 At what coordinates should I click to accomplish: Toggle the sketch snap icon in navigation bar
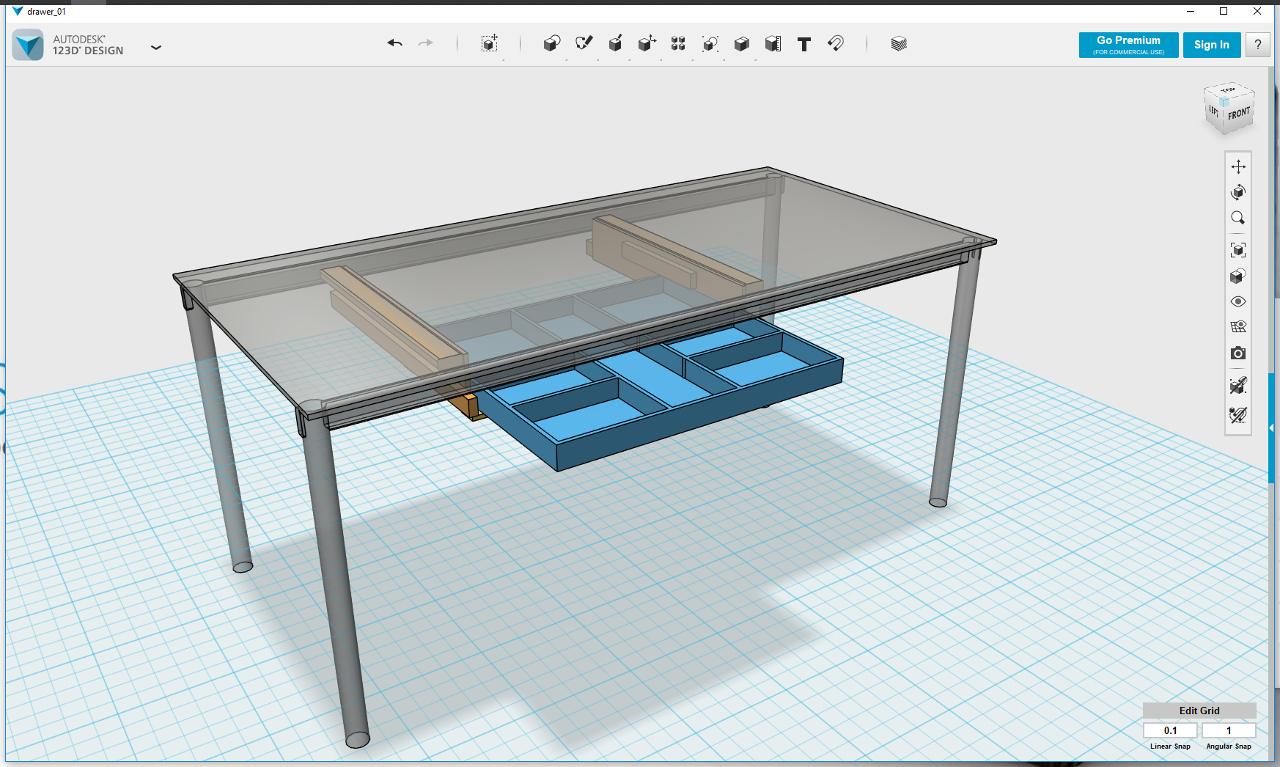tap(1238, 413)
